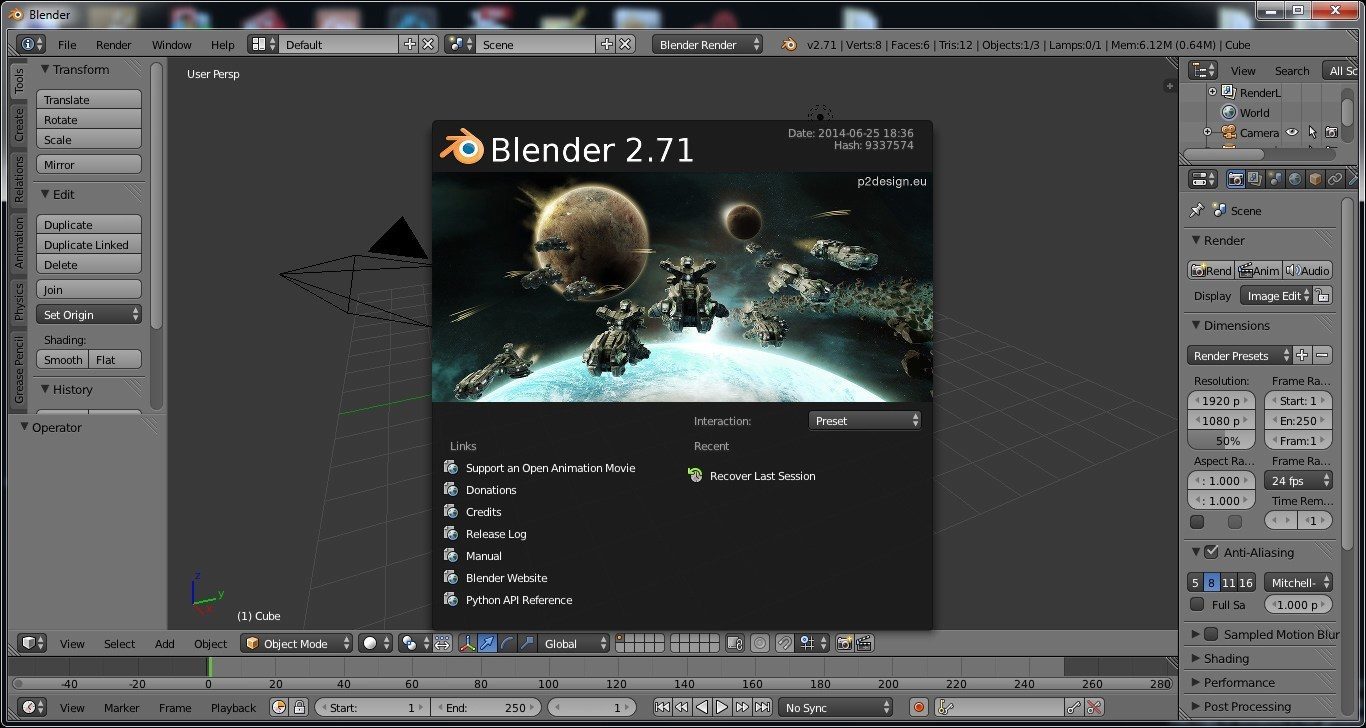Select 5 anti-aliasing samples

(x=1195, y=582)
